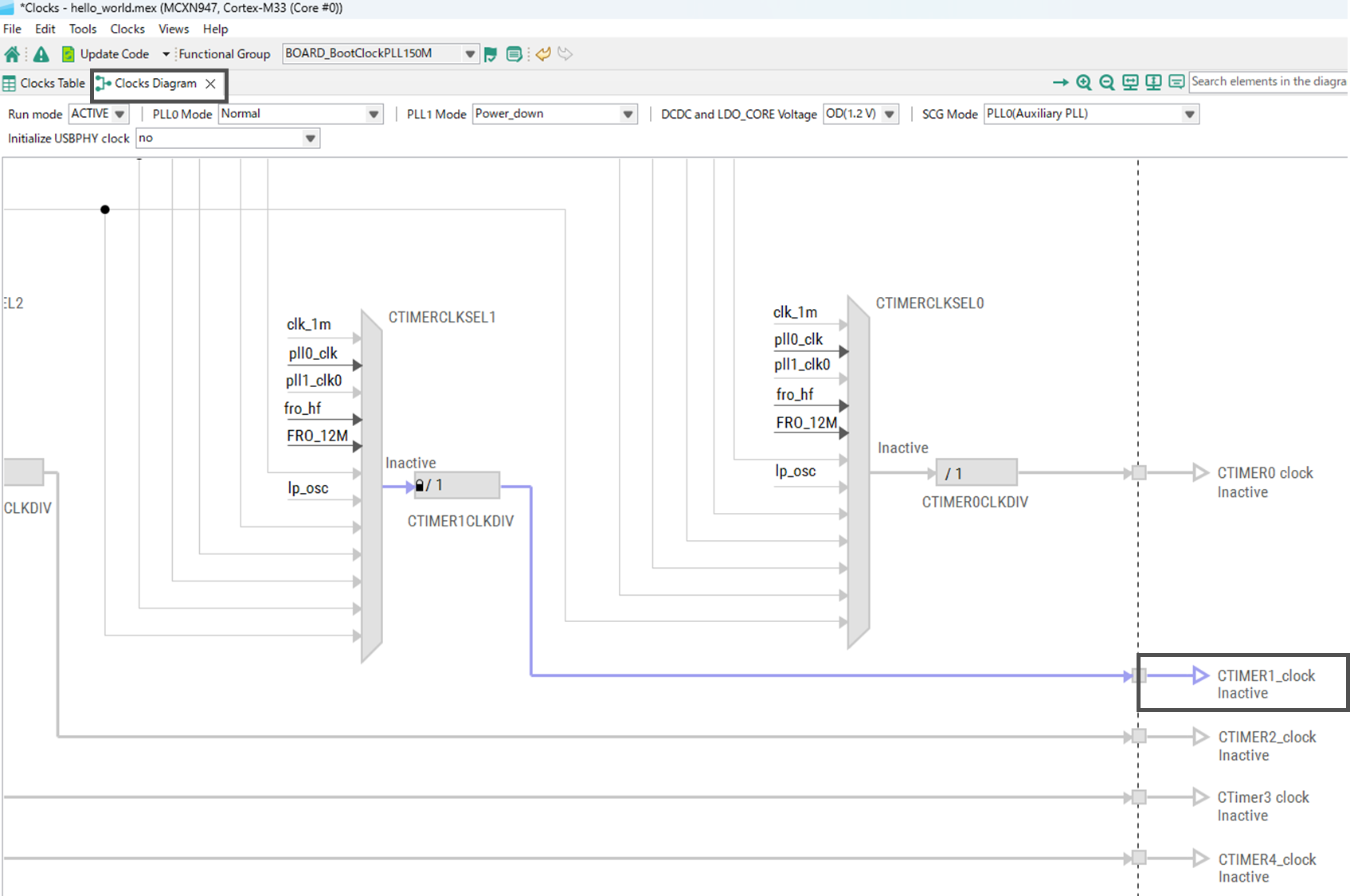
Task: Click the green Home icon in toolbar
Action: (12, 54)
